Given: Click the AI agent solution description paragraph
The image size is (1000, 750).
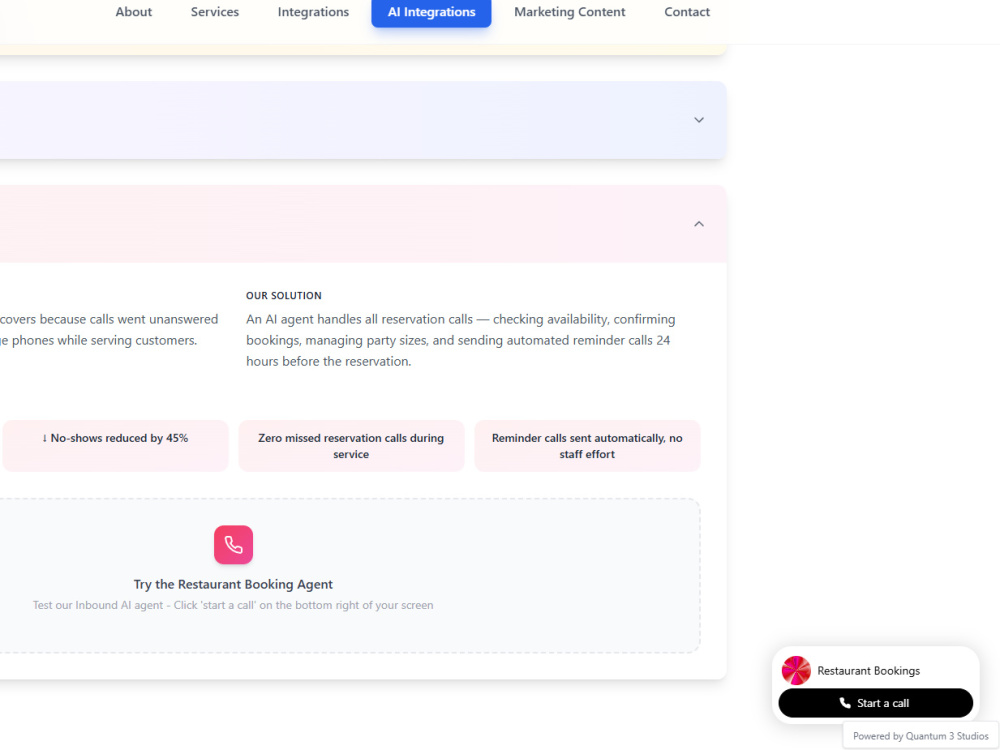Looking at the screenshot, I should coord(460,340).
